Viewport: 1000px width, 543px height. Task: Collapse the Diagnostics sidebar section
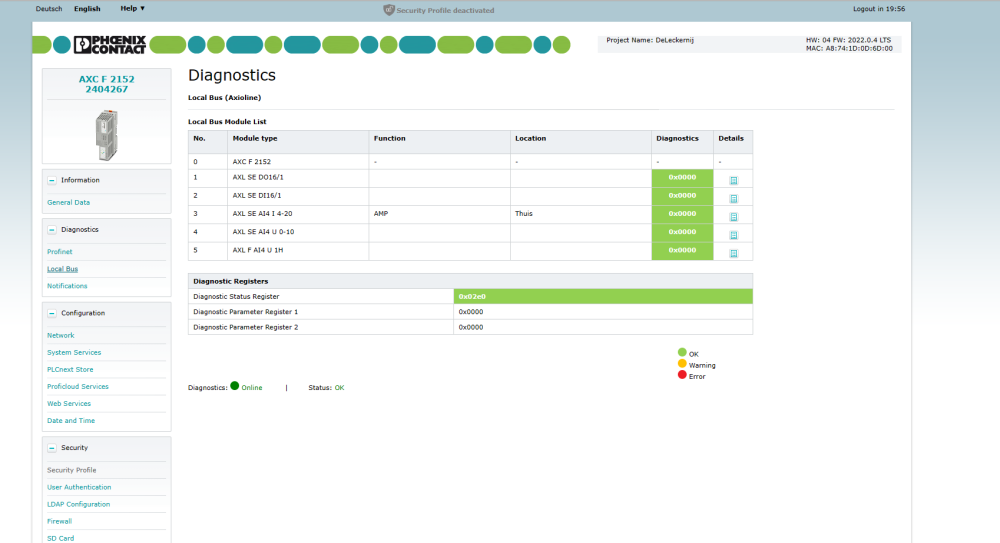pos(52,230)
